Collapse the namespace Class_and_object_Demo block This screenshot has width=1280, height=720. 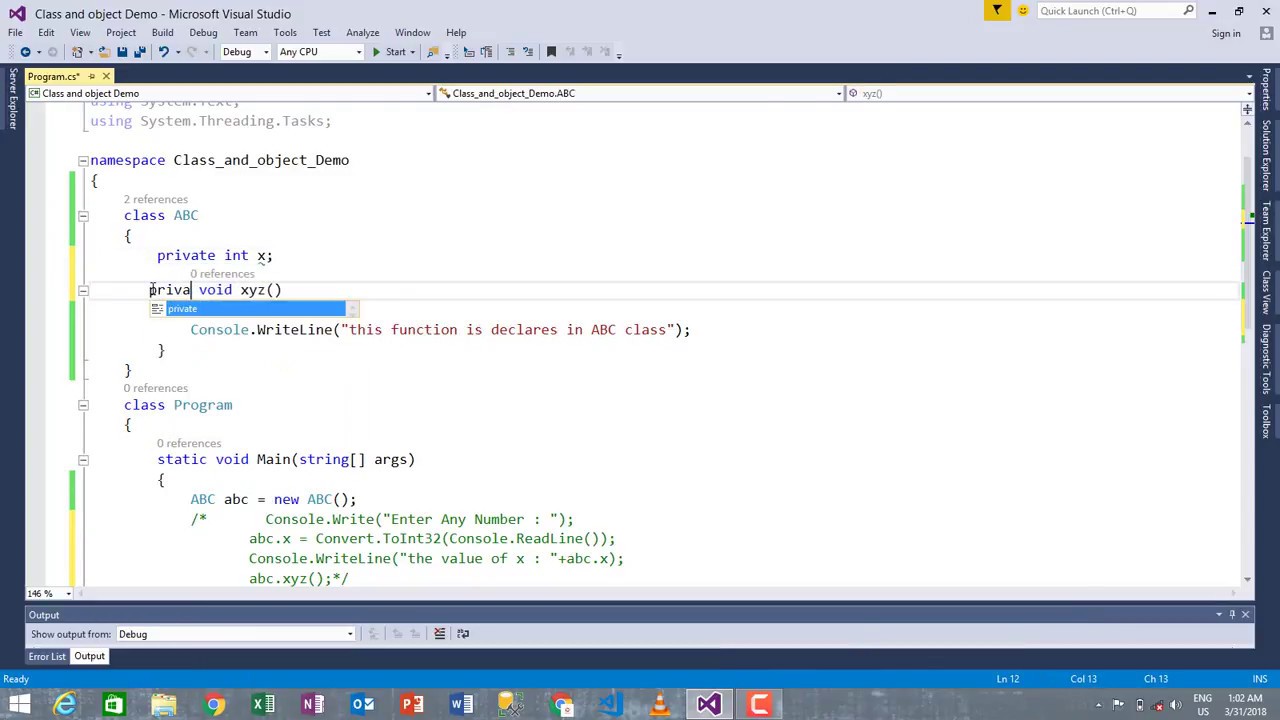[83, 160]
